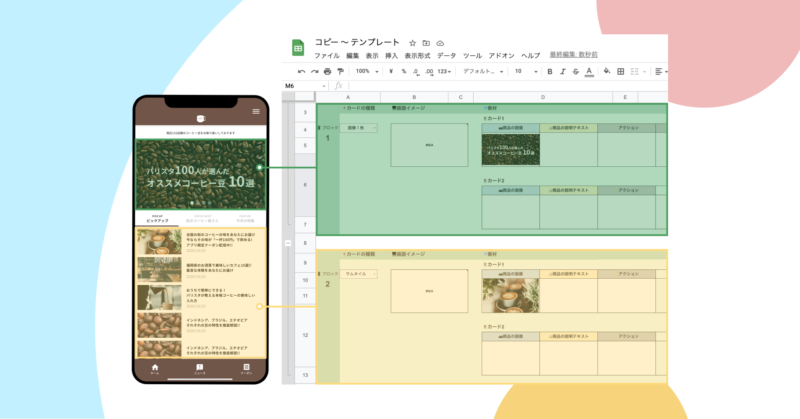
Task: Open the 123 number format dropdown
Action: coord(444,71)
